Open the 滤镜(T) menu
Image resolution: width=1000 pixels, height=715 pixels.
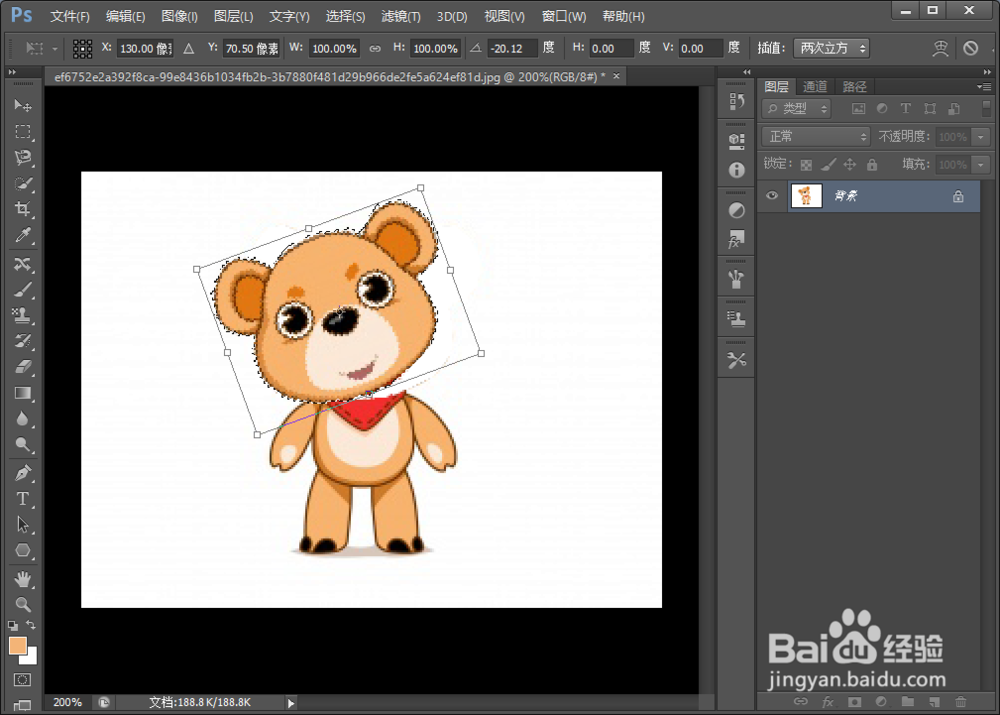click(x=401, y=16)
